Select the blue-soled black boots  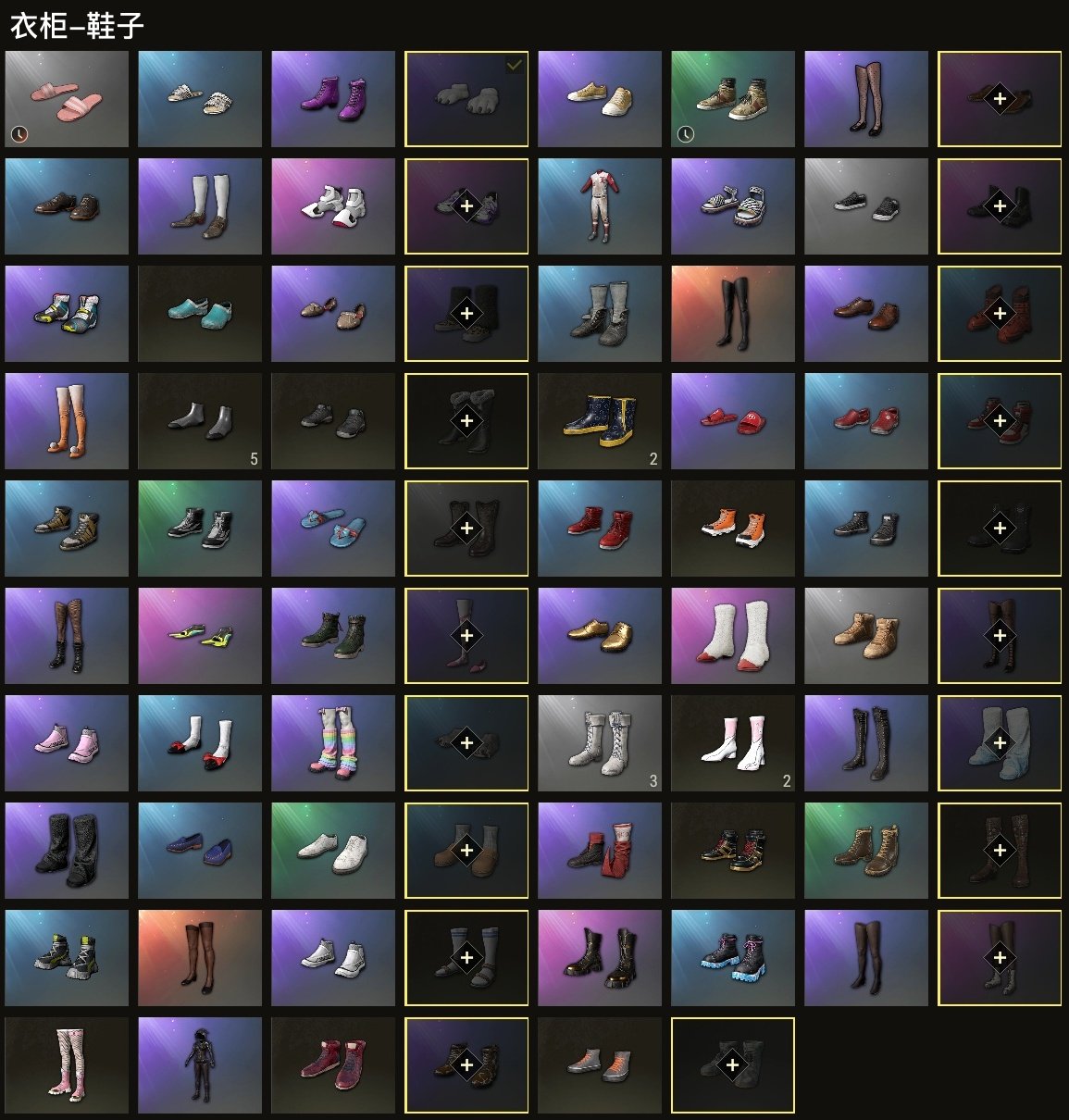coord(733,958)
